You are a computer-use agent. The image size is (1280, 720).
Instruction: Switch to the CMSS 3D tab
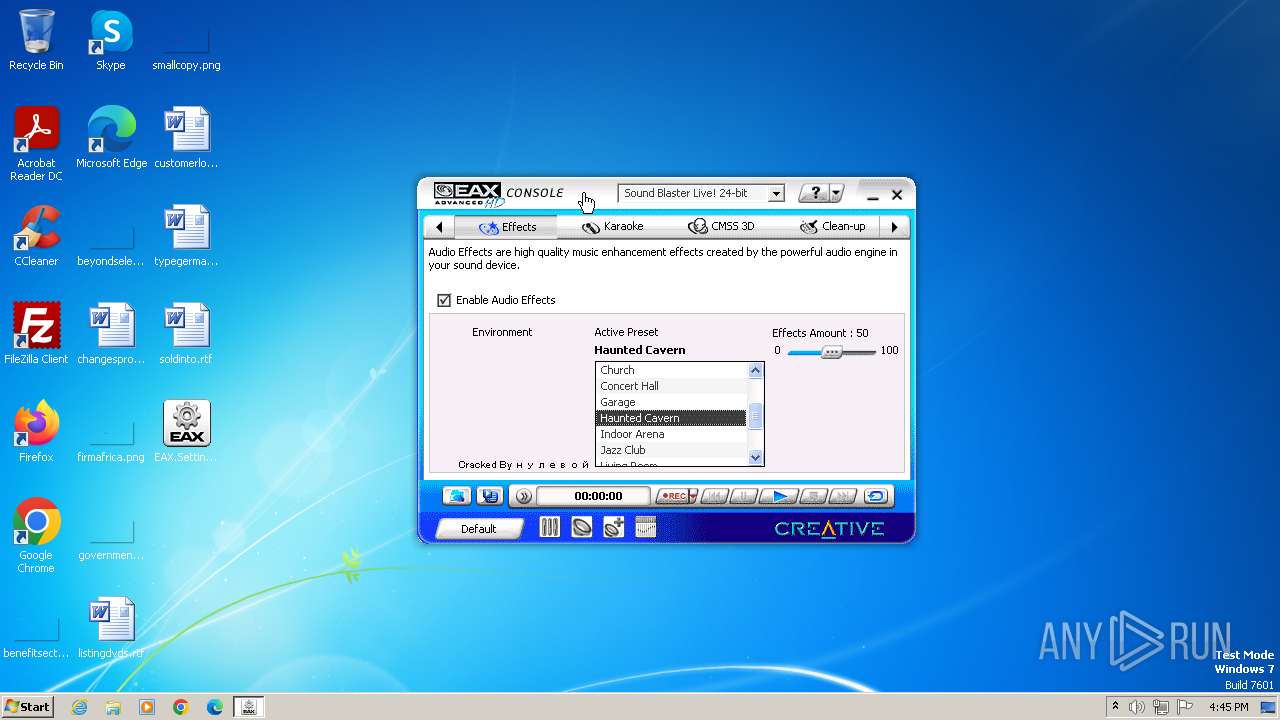pos(721,227)
